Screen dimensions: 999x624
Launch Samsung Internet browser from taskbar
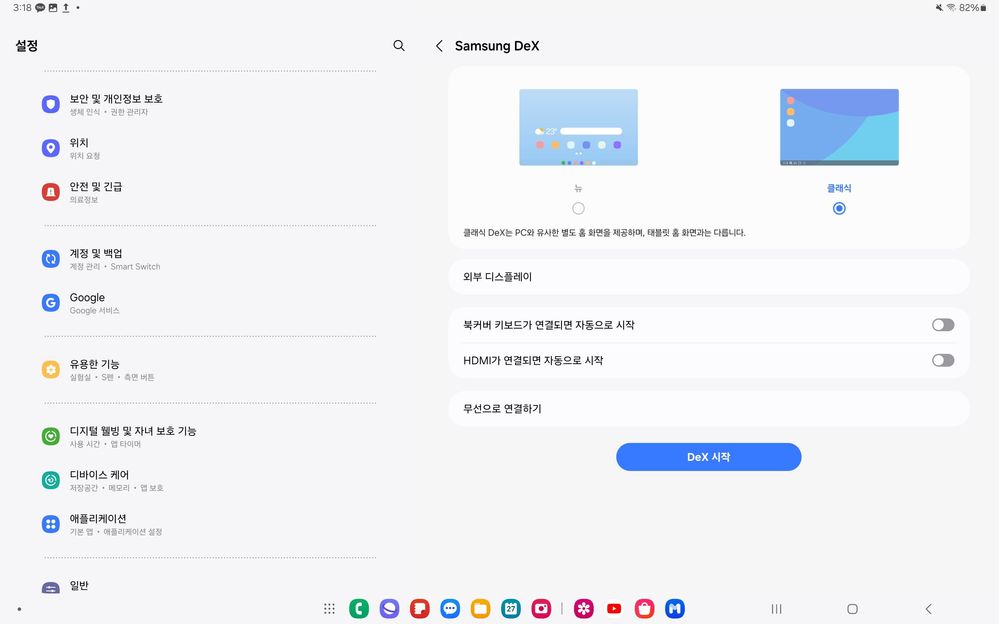389,609
